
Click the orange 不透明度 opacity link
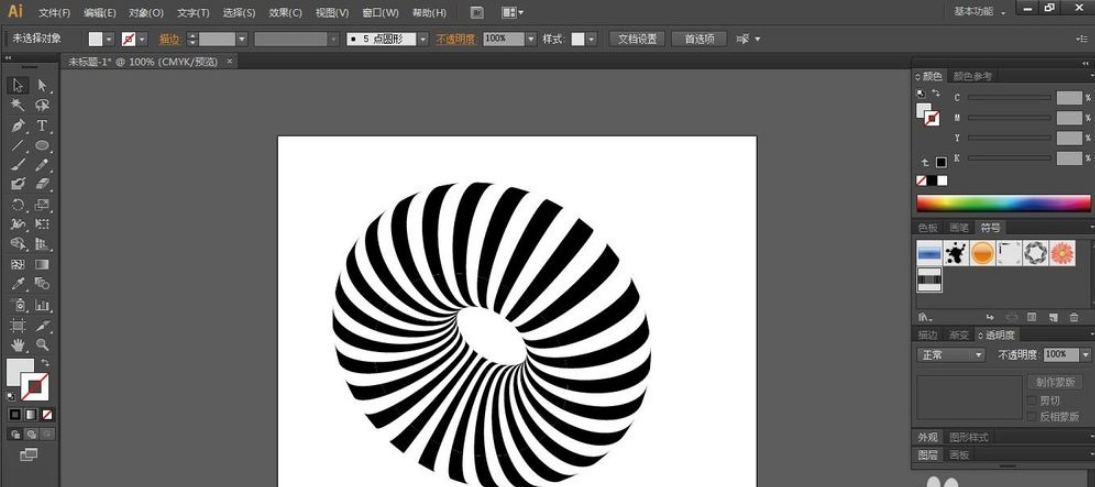[455, 39]
